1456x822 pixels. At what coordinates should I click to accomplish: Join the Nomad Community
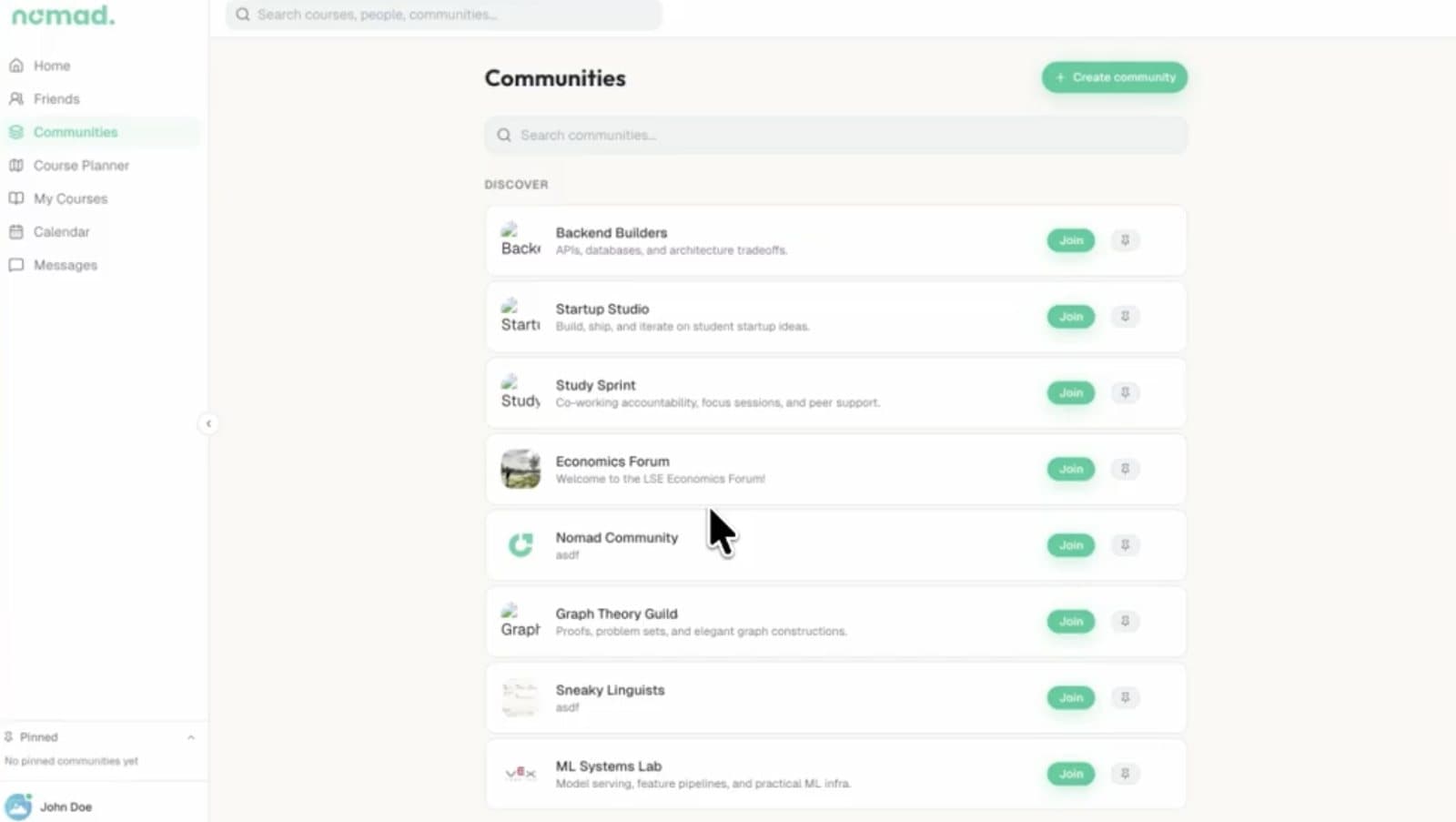coord(1071,545)
